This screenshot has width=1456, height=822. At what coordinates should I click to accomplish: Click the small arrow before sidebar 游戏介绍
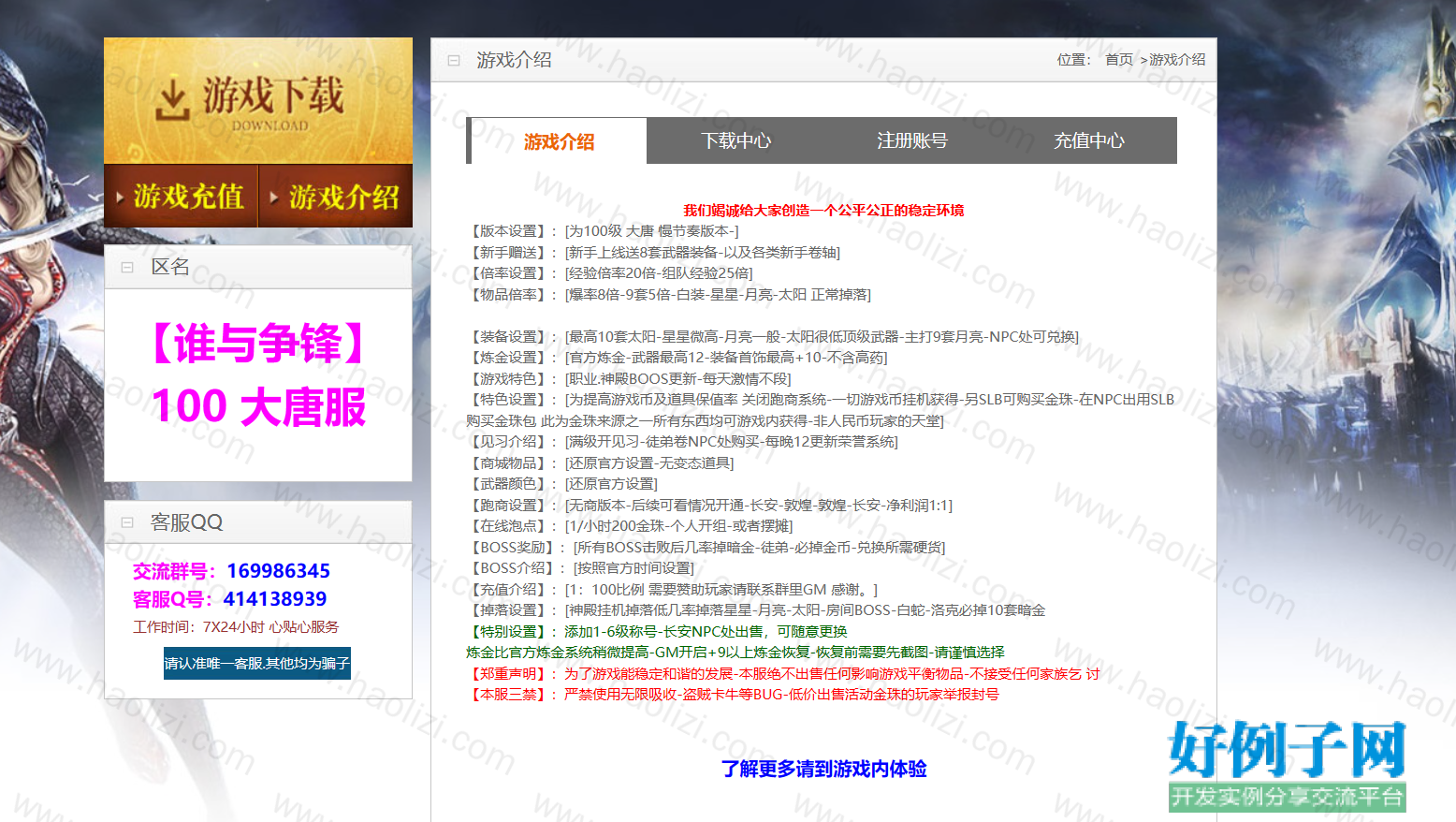pyautogui.click(x=274, y=198)
